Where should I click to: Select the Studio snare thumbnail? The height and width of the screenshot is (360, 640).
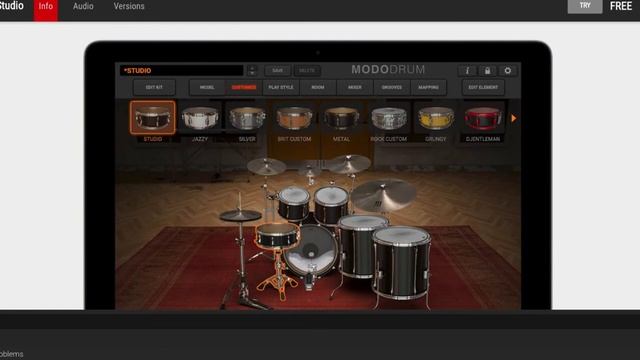tap(153, 118)
